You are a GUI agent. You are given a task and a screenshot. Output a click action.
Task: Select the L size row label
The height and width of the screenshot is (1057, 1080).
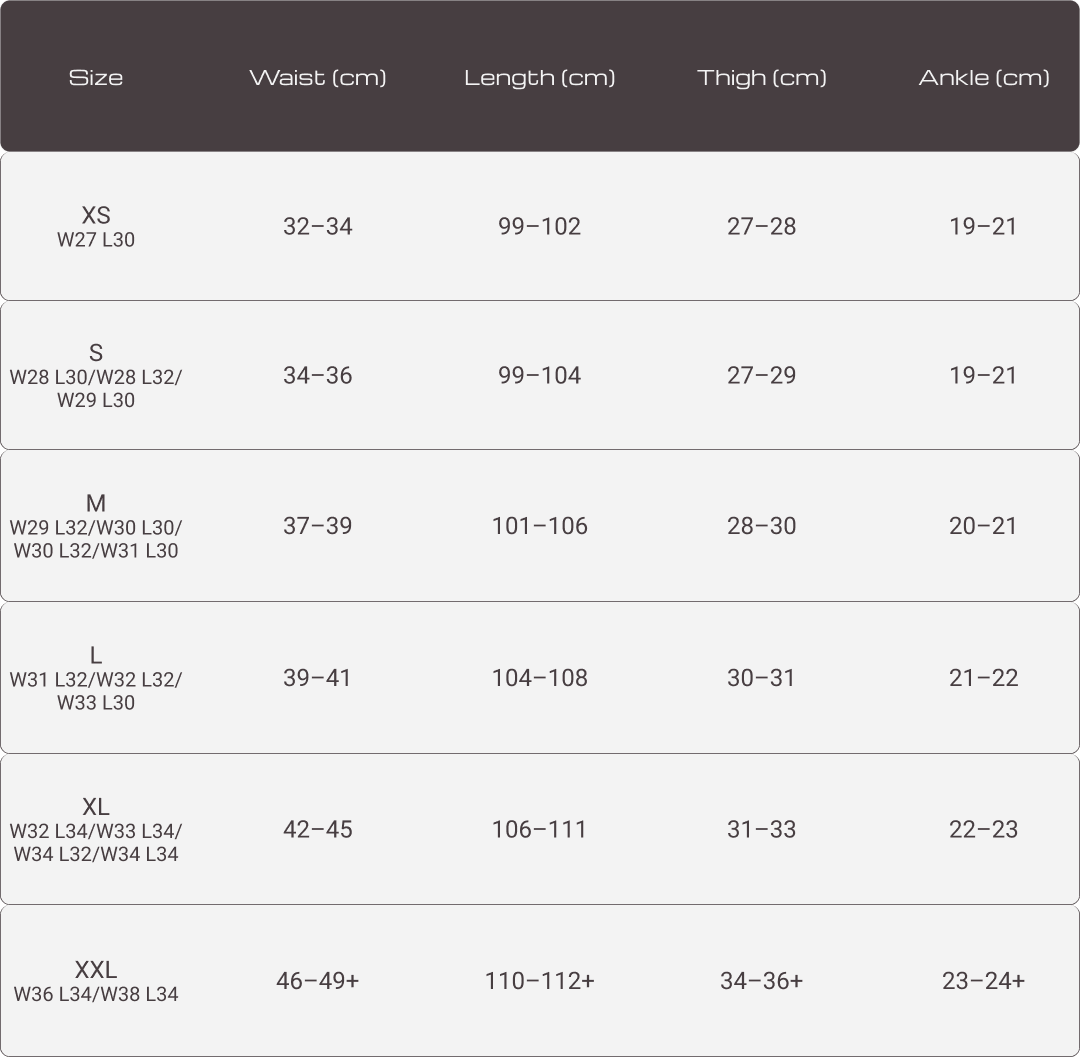[x=96, y=655]
